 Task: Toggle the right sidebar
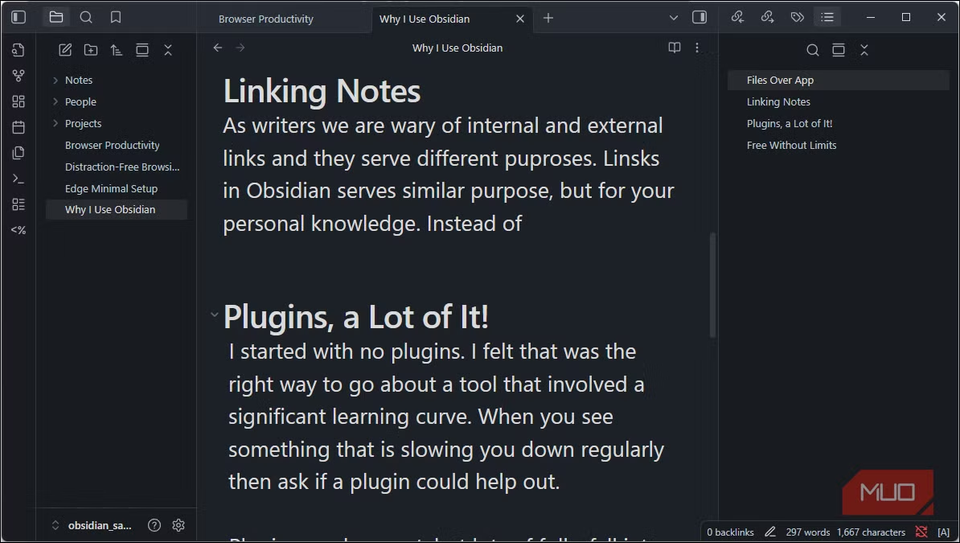click(699, 17)
